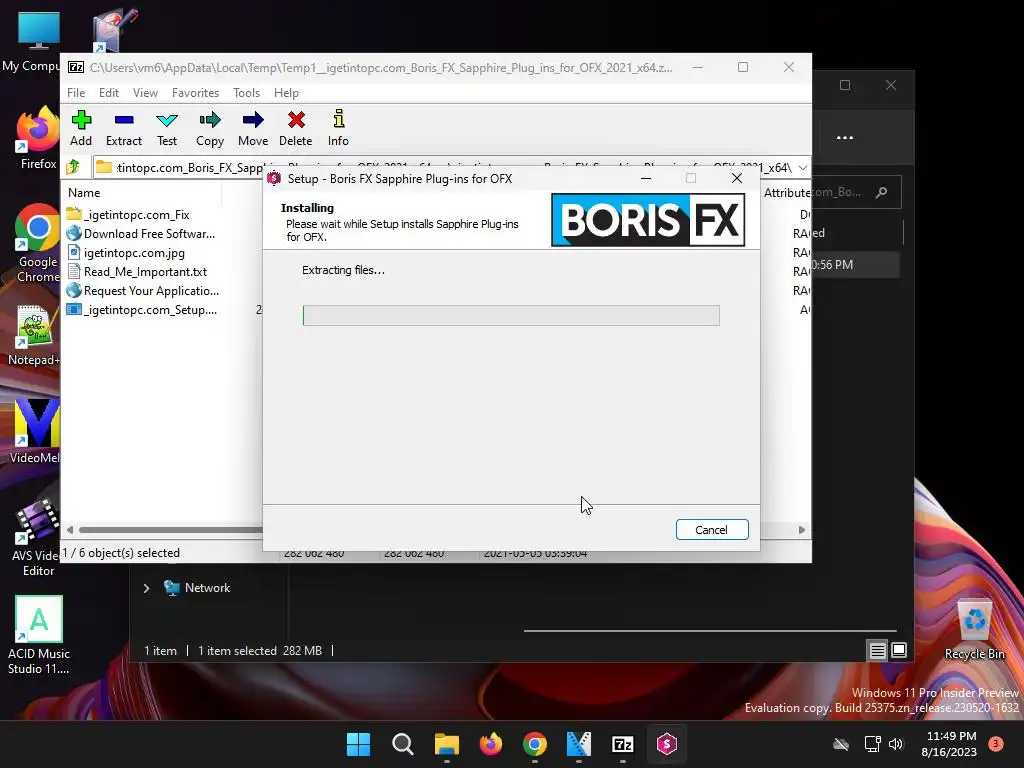This screenshot has width=1024, height=768.
Task: Click the red Delete icon
Action: [296, 128]
